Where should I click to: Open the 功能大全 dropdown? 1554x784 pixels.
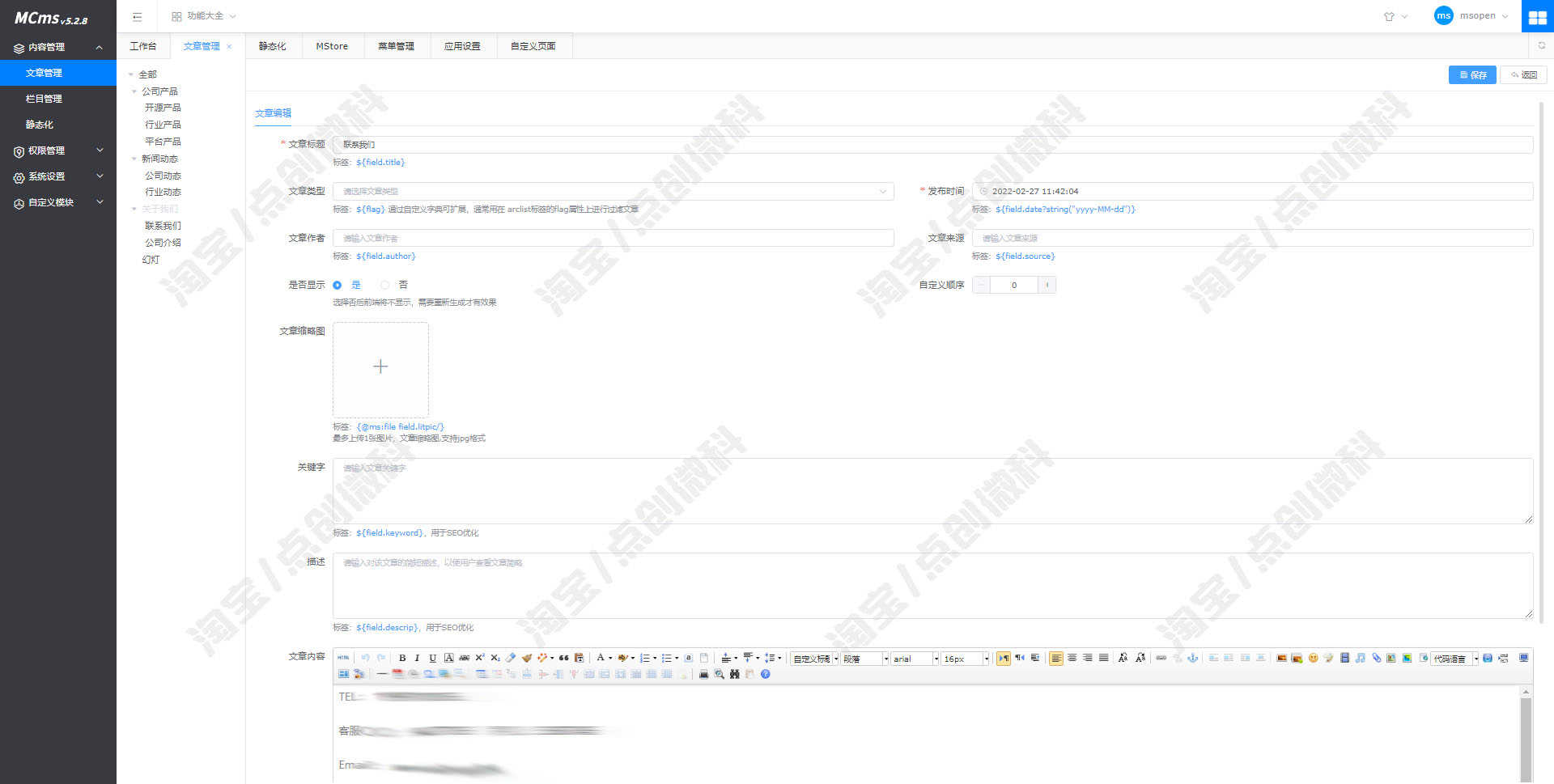204,16
